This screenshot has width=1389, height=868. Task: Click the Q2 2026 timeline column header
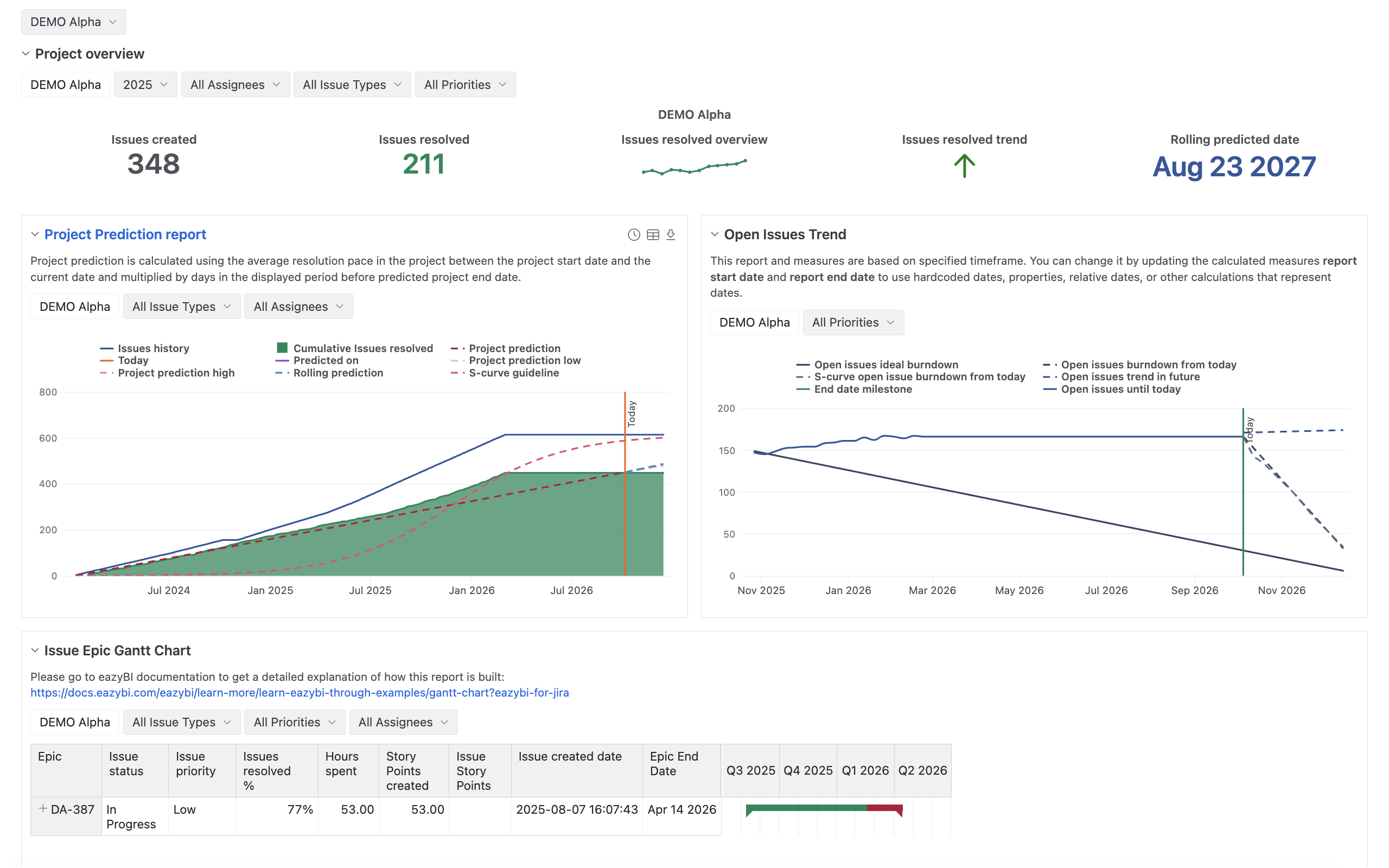click(x=922, y=770)
